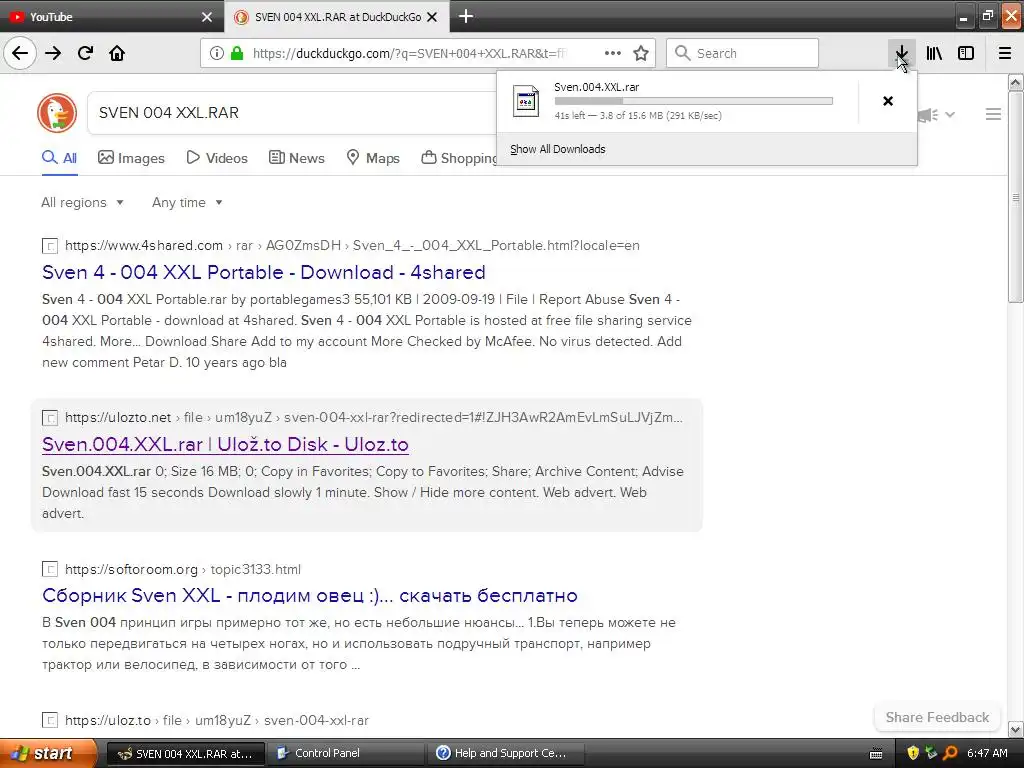Close the DuckDuckGo search tab

coord(432,17)
